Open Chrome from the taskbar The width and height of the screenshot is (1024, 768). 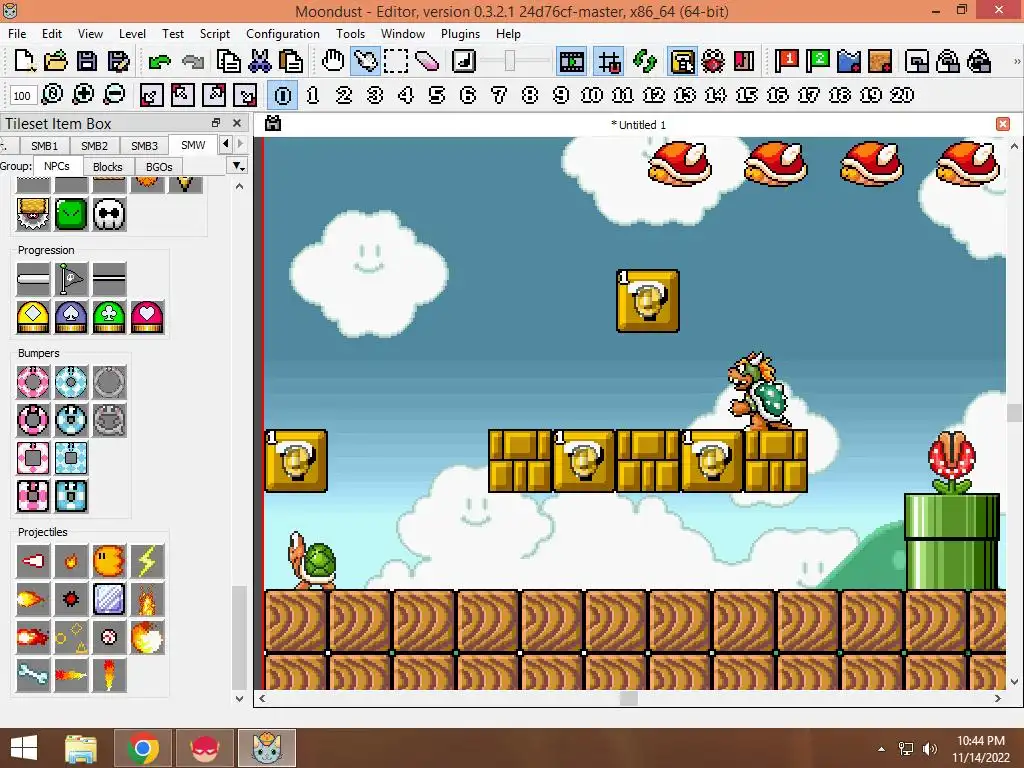coord(143,748)
